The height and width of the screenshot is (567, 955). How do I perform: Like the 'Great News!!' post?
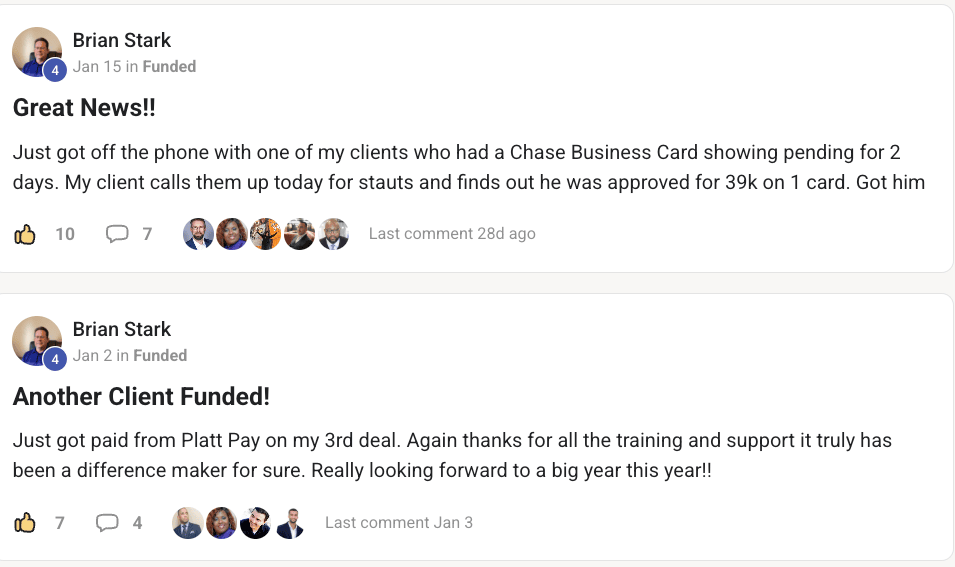[25, 234]
